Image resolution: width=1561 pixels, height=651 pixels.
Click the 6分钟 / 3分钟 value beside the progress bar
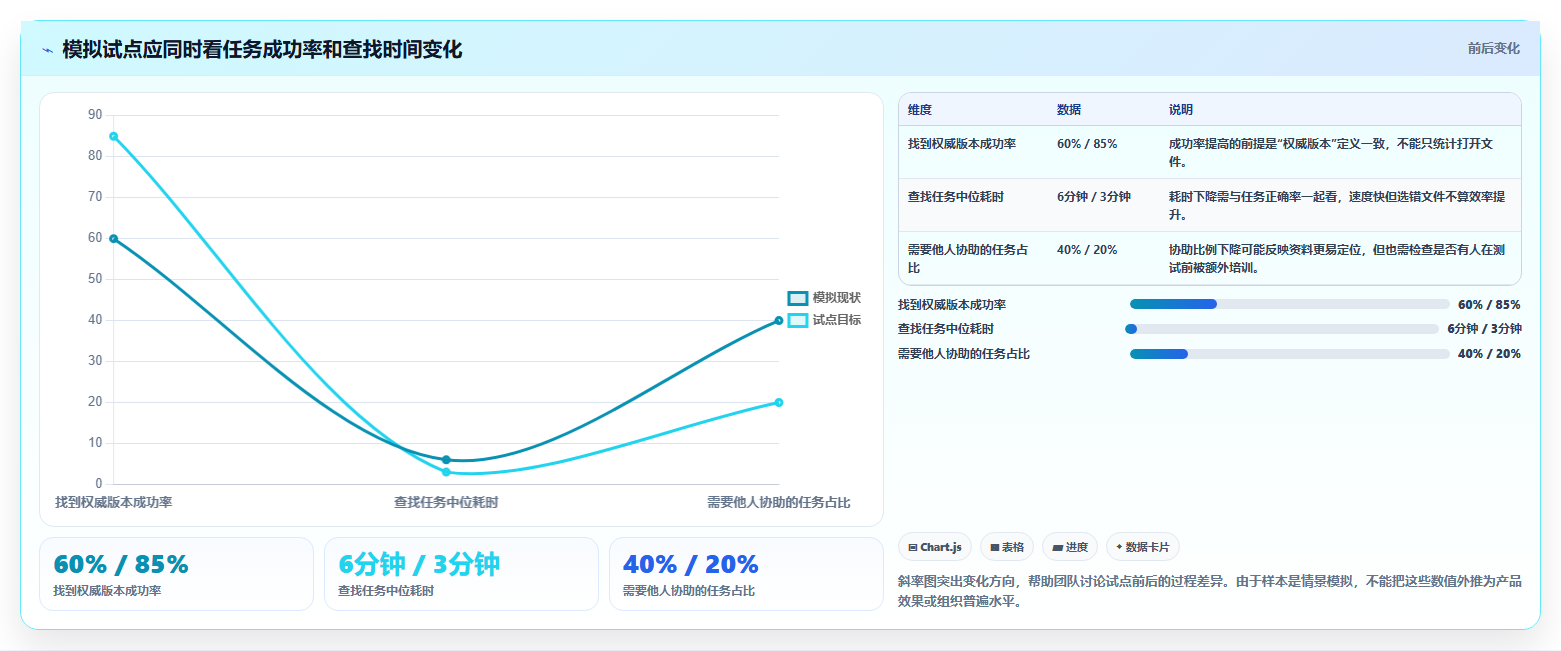pyautogui.click(x=1484, y=329)
